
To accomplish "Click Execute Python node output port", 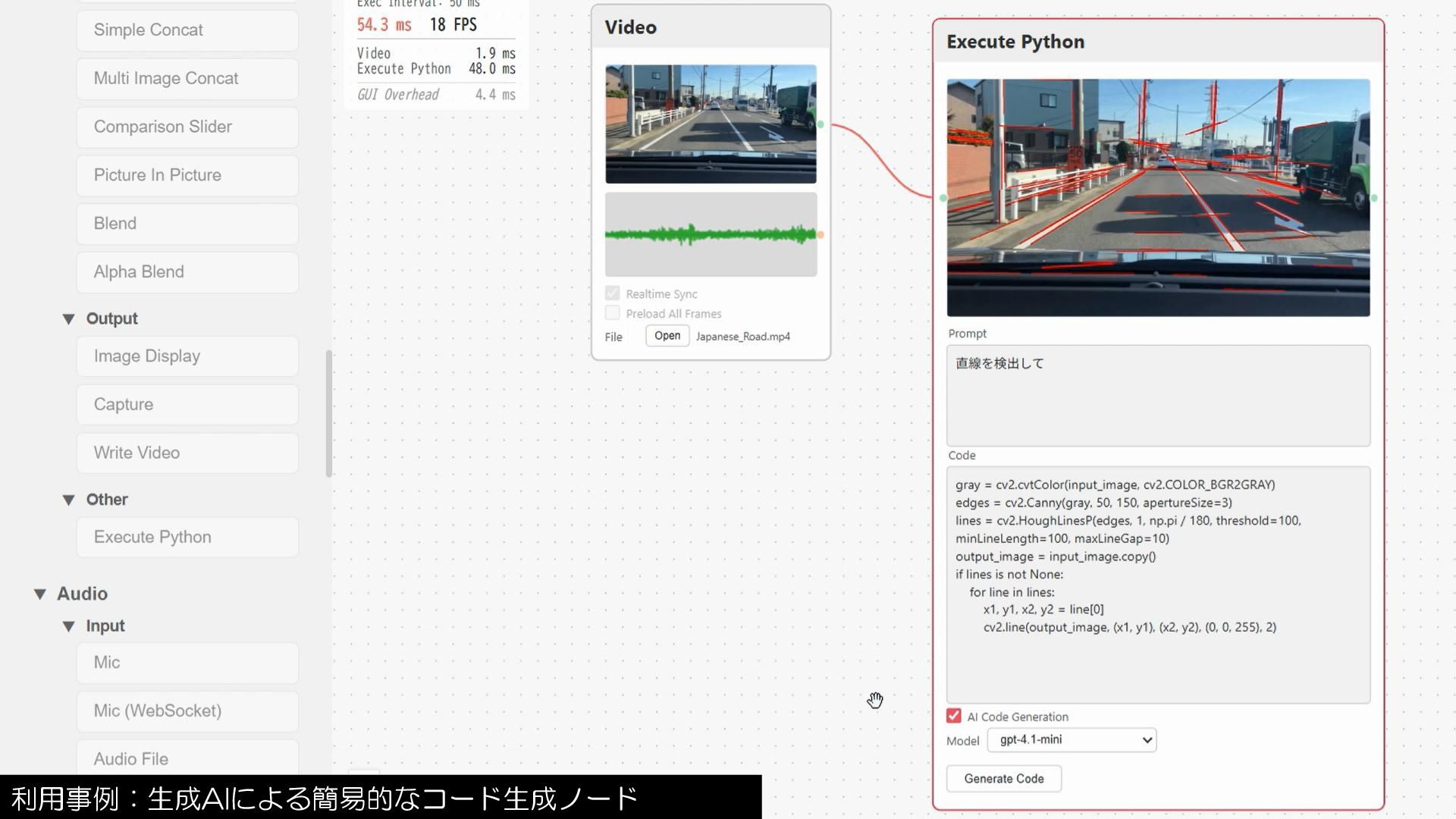I will click(x=1374, y=198).
